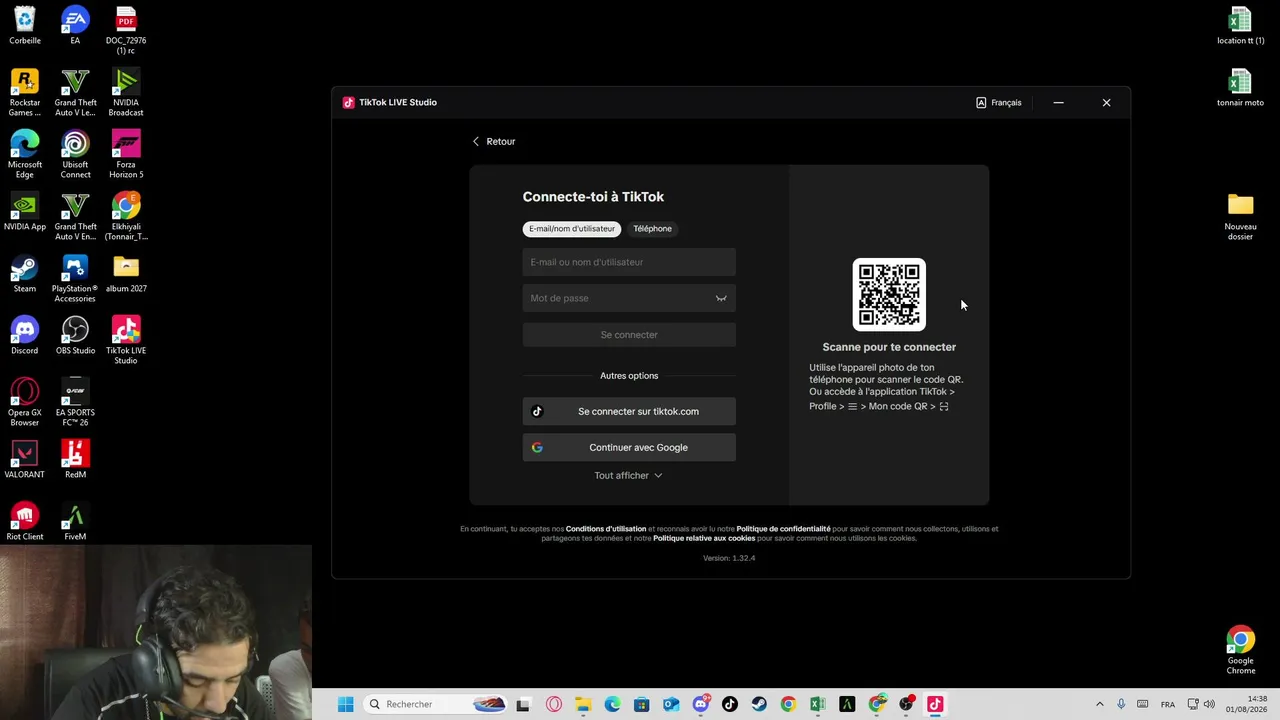Screen dimensions: 1280x720
Task: Go back with the Retour button
Action: pos(494,141)
